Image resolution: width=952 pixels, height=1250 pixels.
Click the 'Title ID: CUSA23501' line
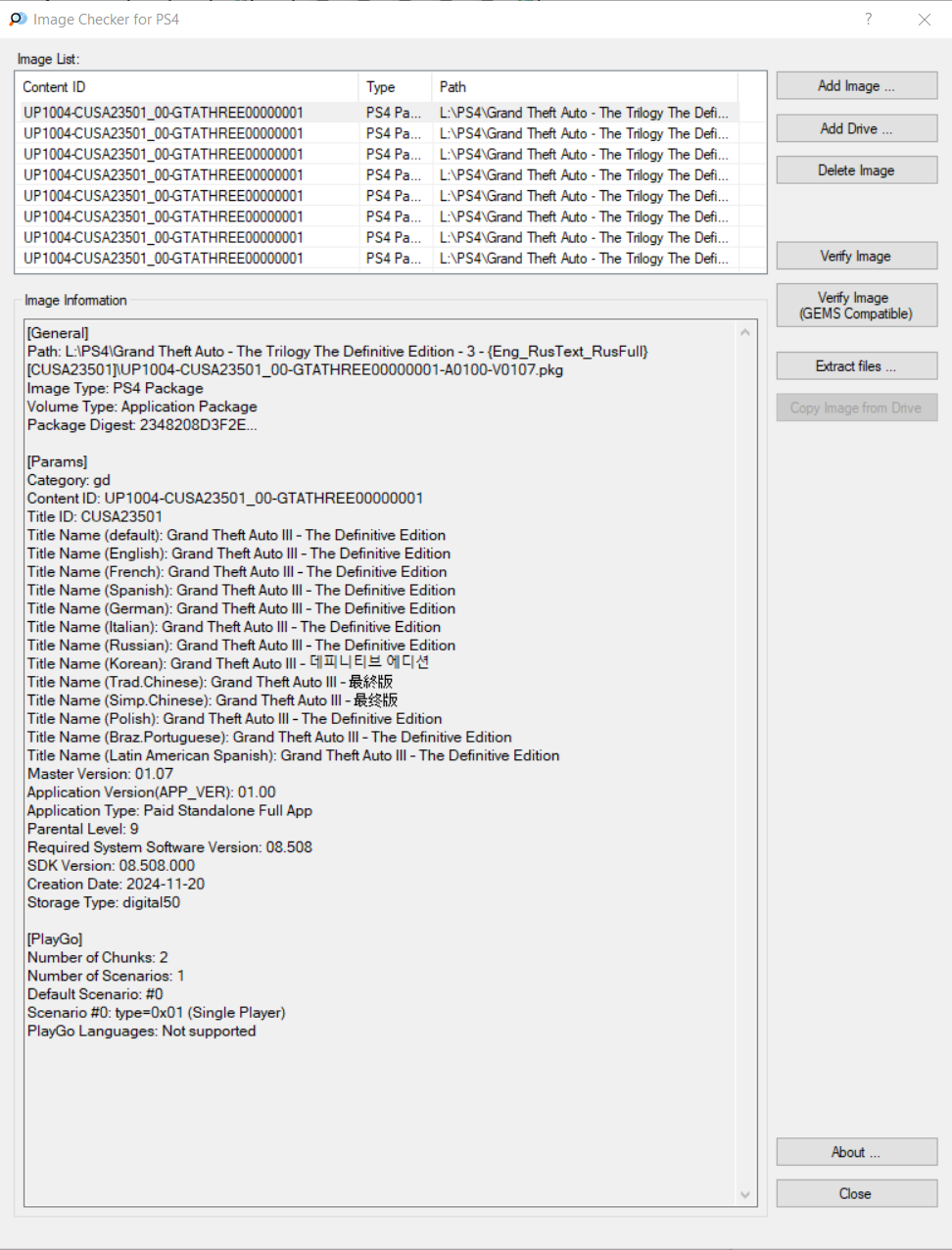click(95, 516)
